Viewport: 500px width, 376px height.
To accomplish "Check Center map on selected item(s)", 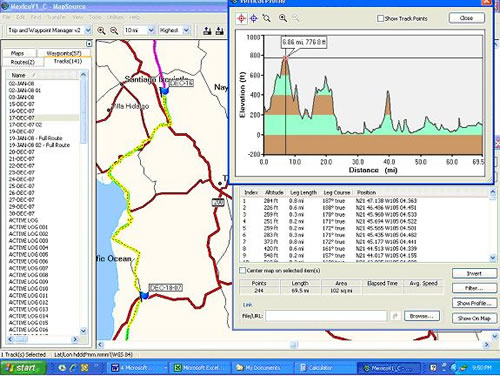I will [x=243, y=270].
